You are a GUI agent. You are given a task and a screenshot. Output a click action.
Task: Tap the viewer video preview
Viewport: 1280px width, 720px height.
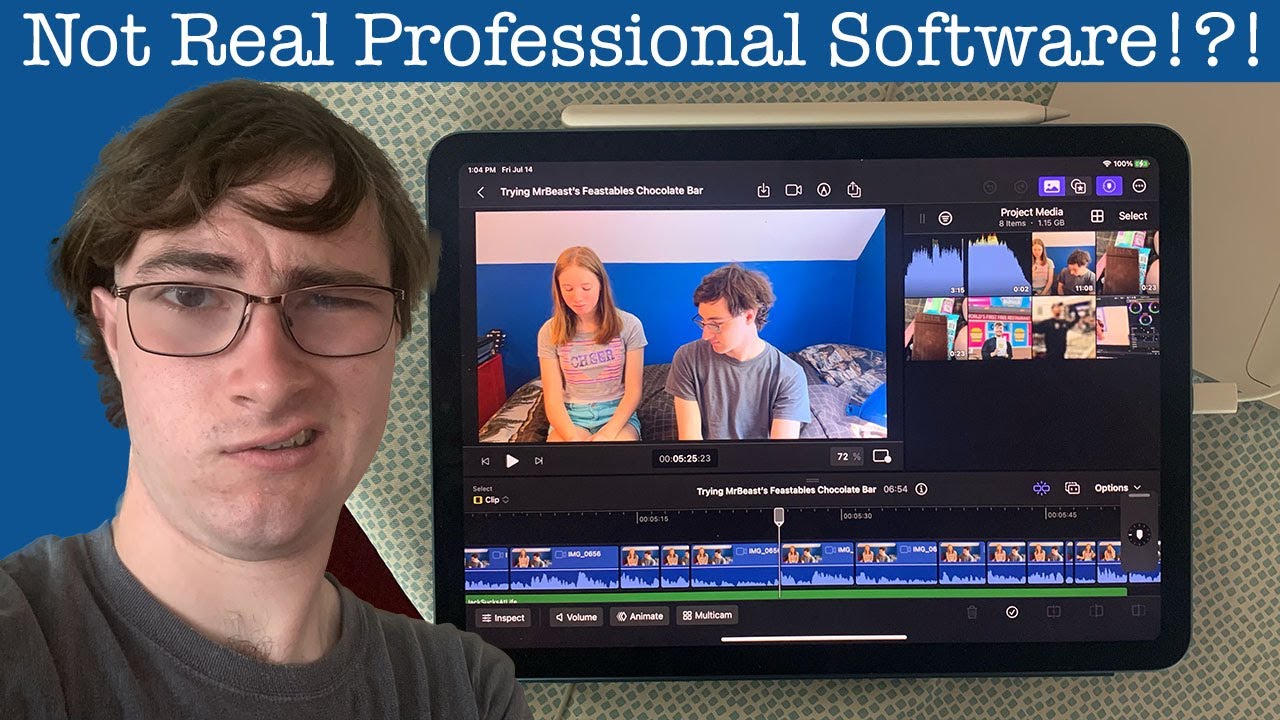(681, 325)
